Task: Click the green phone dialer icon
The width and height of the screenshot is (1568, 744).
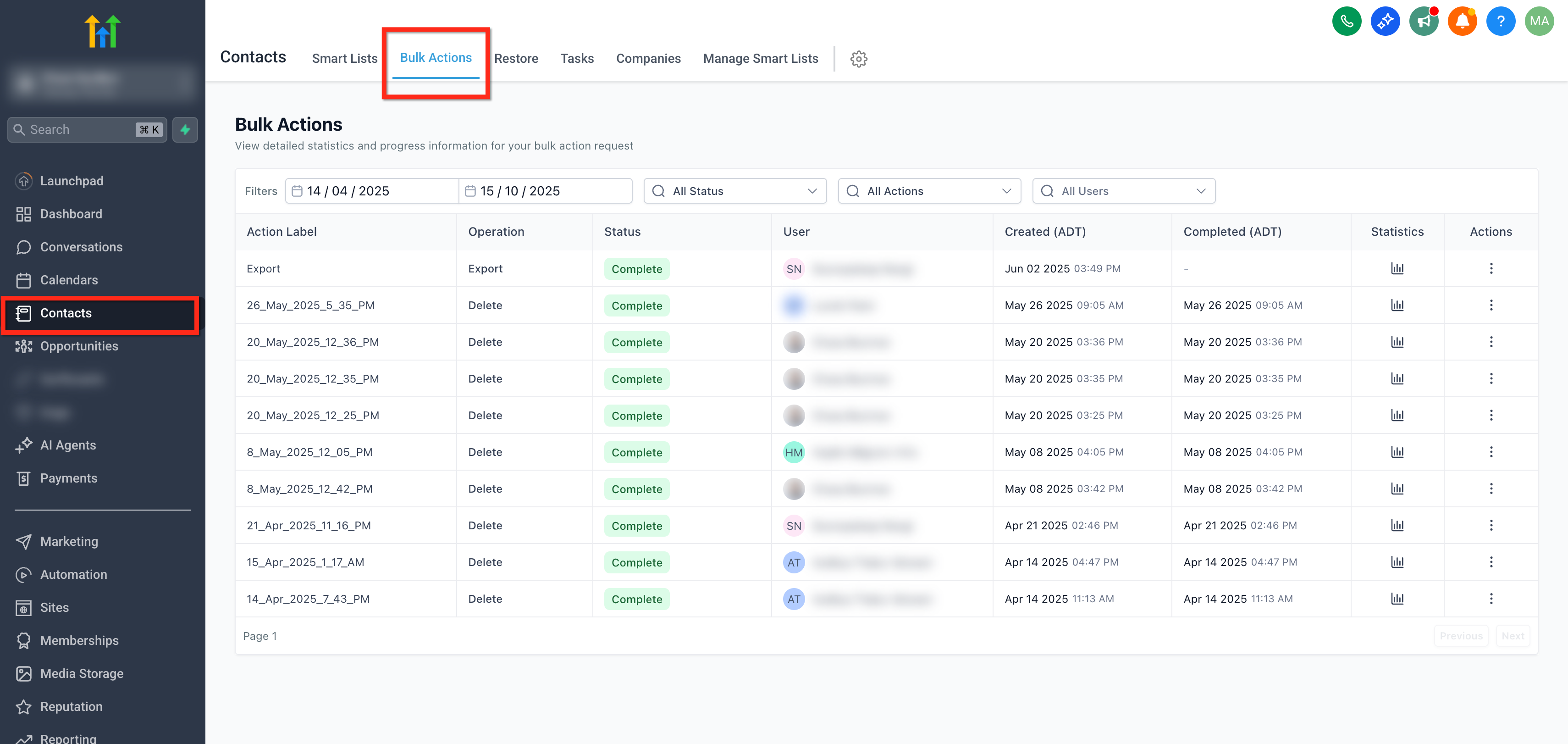Action: (x=1346, y=22)
